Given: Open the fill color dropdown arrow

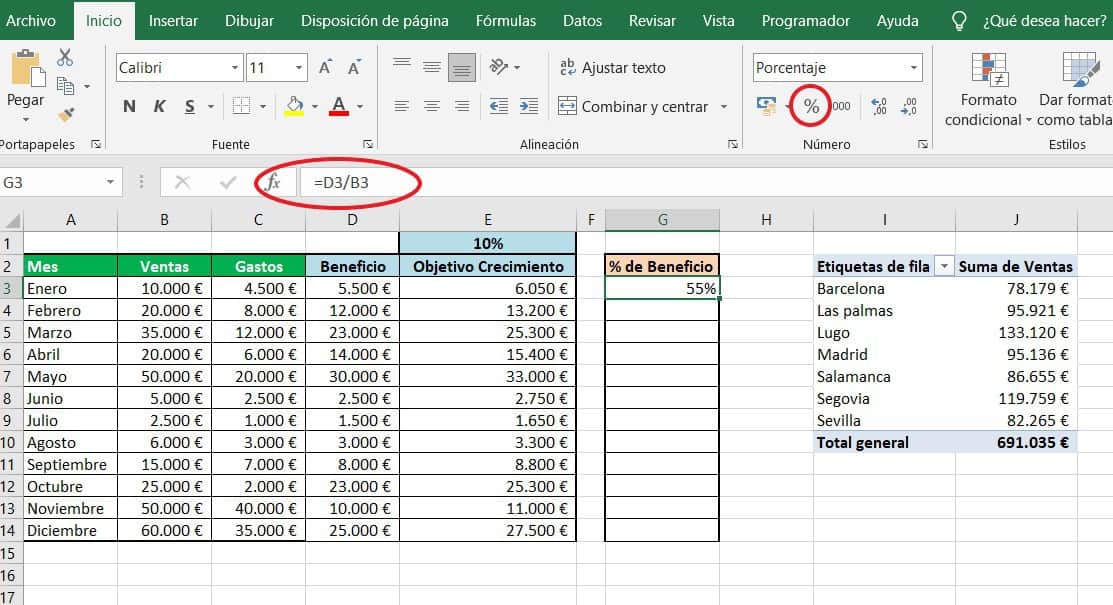Looking at the screenshot, I should click(x=314, y=107).
